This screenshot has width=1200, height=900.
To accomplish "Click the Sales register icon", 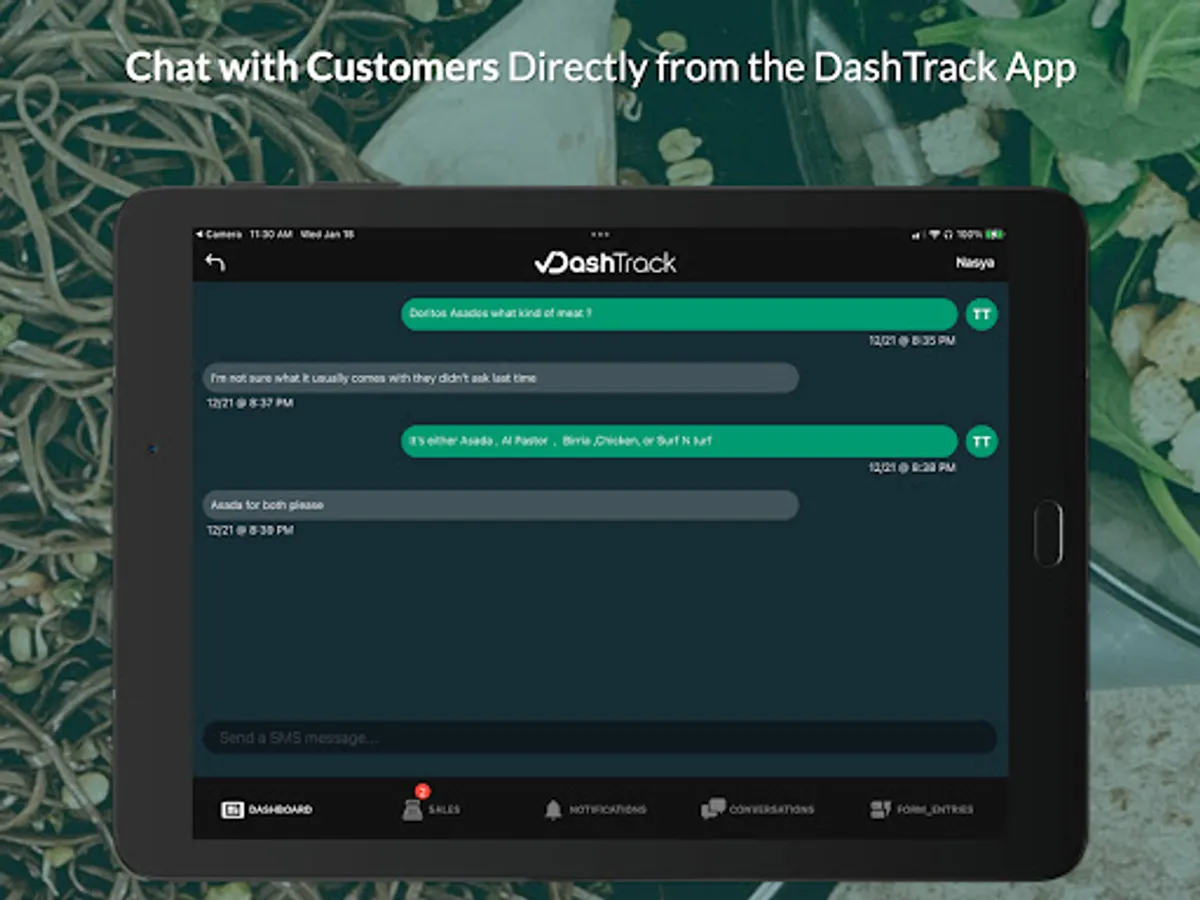I will pos(412,811).
